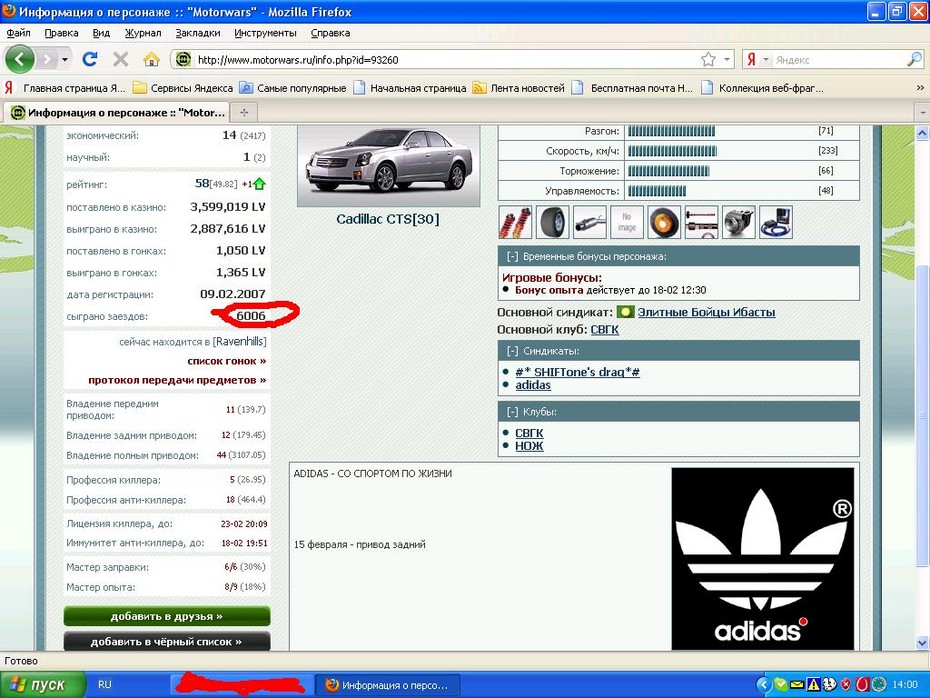Screen dimensions: 930x698
Task: Open the Вид menu
Action: tap(101, 33)
